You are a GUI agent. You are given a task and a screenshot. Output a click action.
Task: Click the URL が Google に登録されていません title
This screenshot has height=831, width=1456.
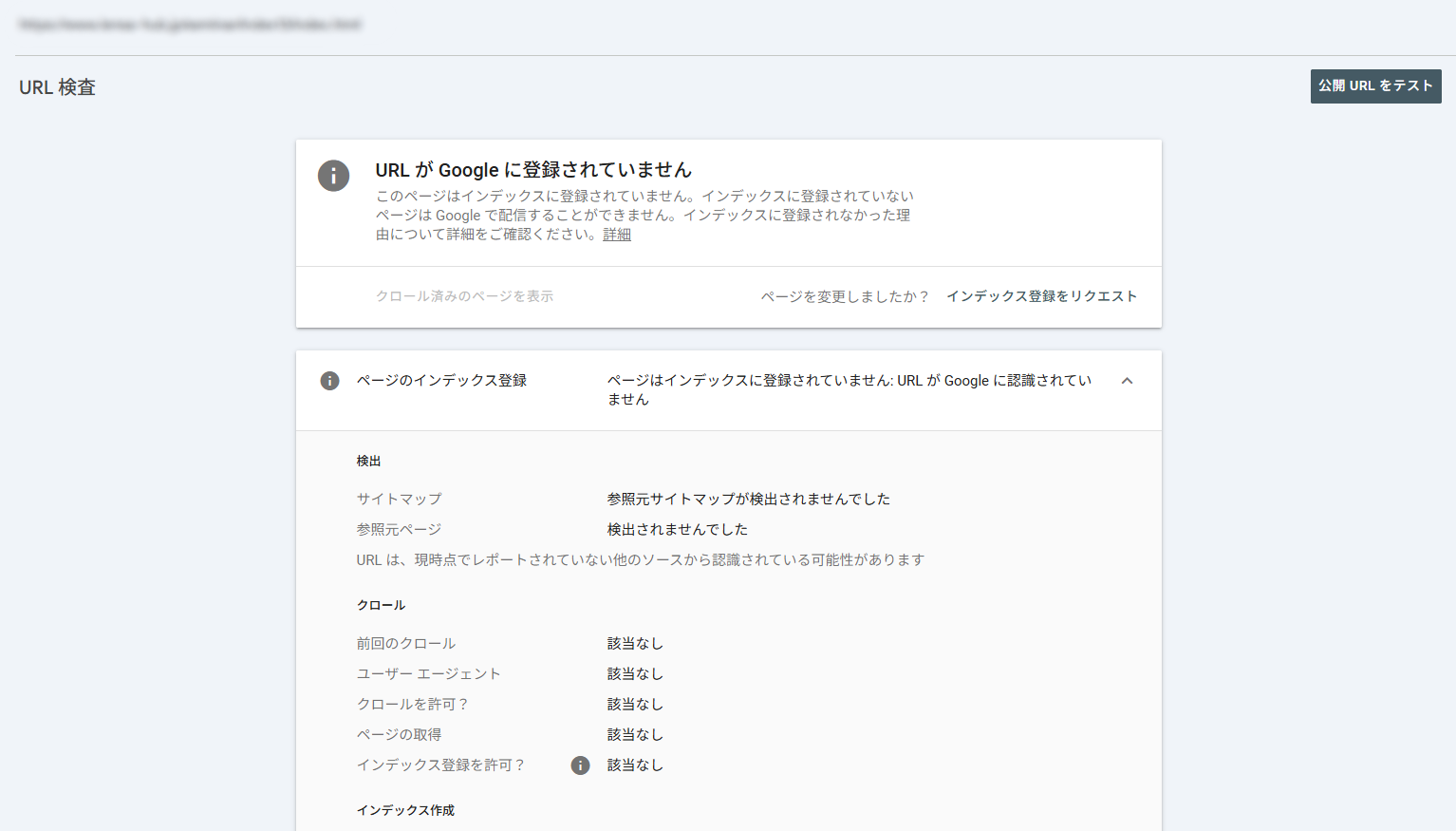[533, 170]
